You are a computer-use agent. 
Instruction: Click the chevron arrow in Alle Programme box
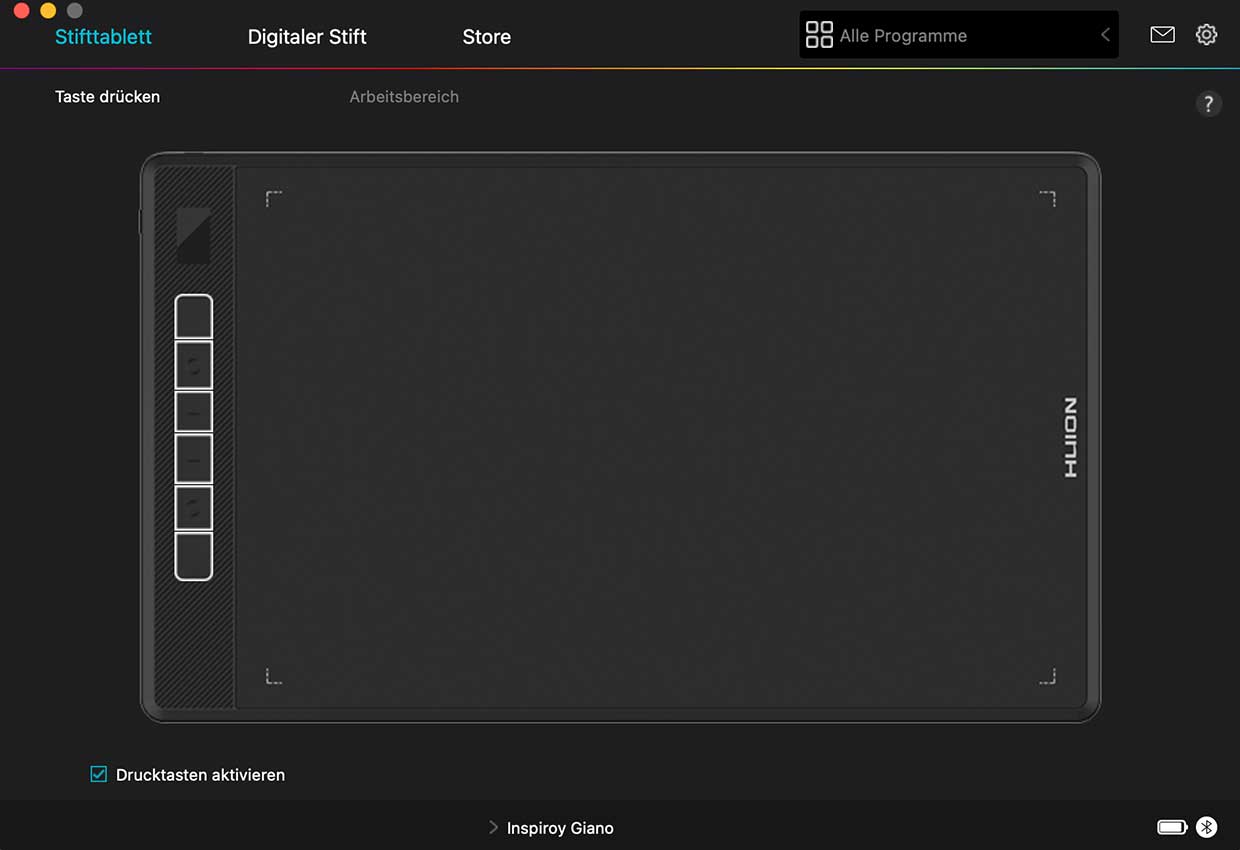[x=1105, y=35]
